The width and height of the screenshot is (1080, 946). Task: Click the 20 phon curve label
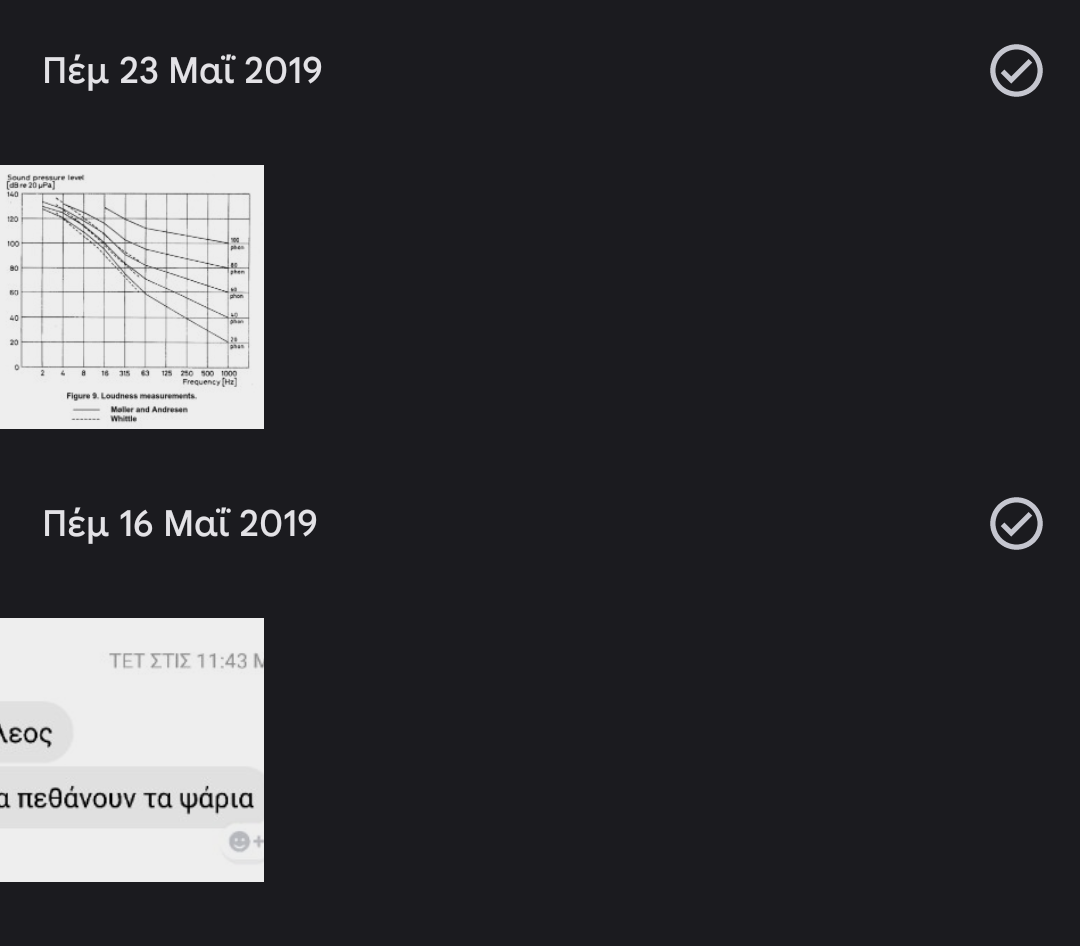236,343
